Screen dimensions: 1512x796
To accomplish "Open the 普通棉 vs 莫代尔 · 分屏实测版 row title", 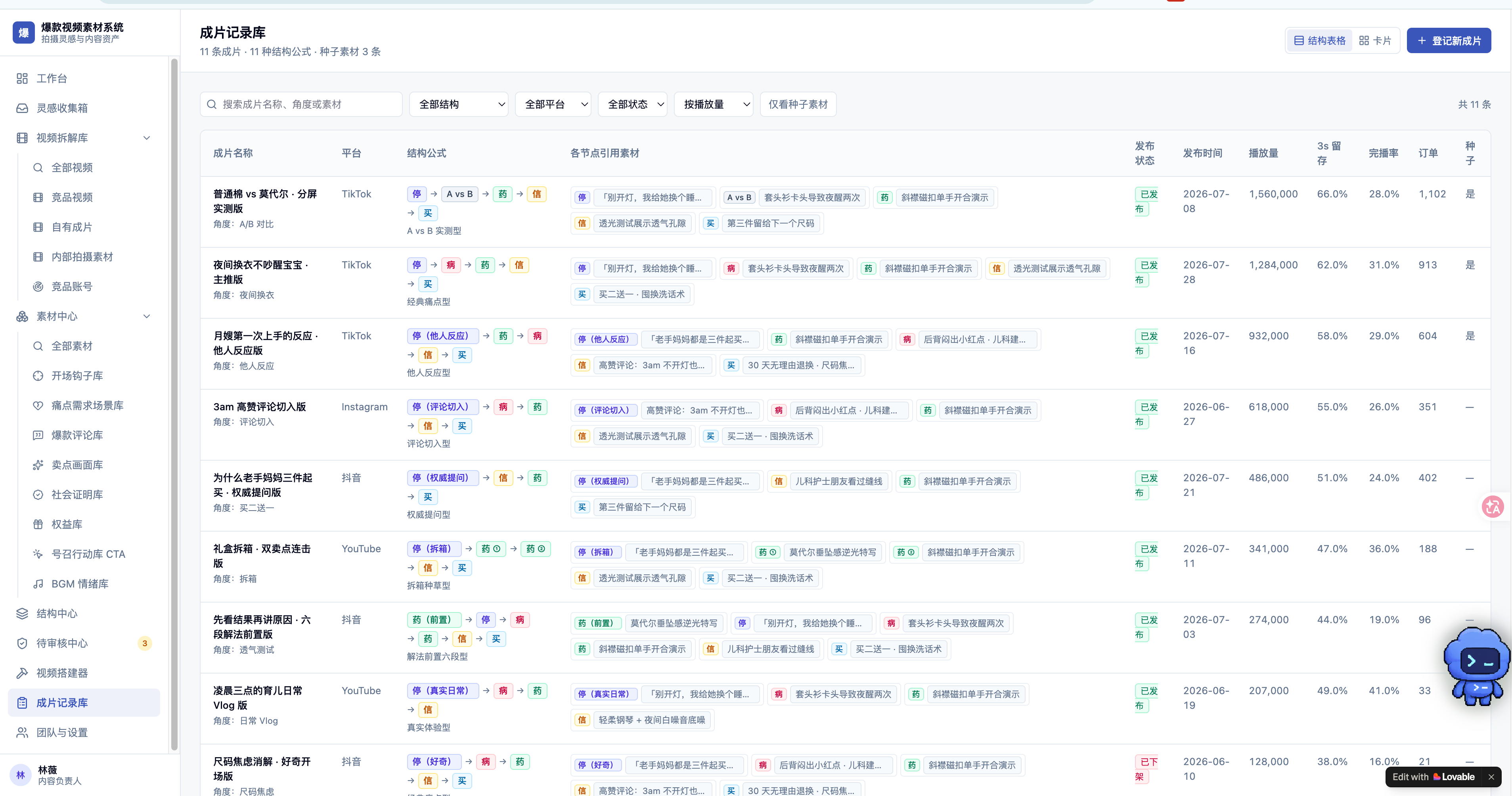I will [265, 201].
